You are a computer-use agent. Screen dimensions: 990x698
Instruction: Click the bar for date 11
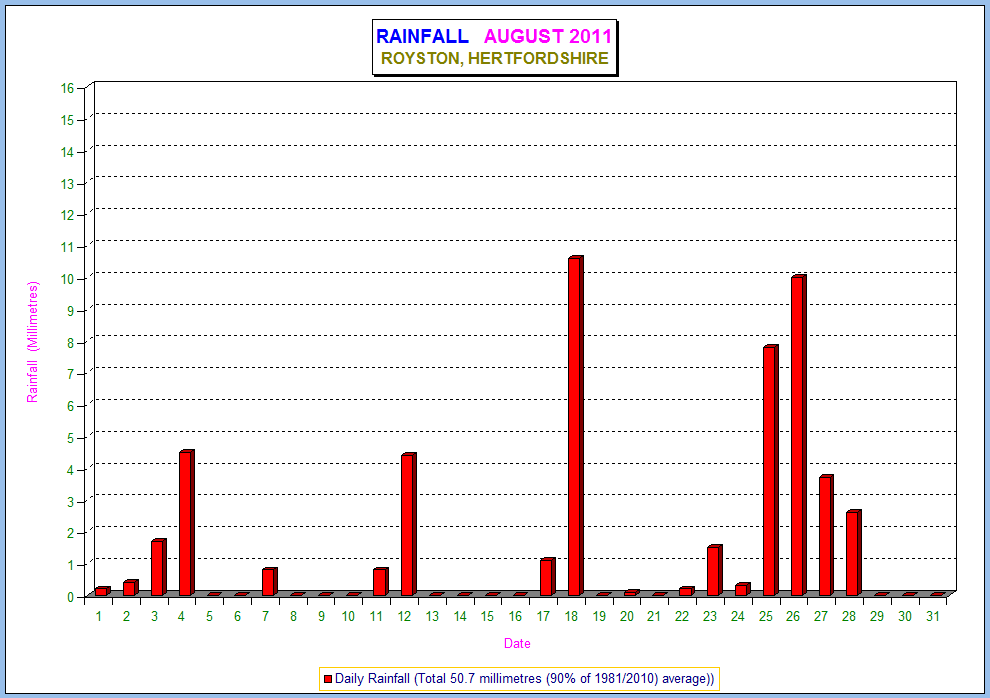(x=381, y=582)
